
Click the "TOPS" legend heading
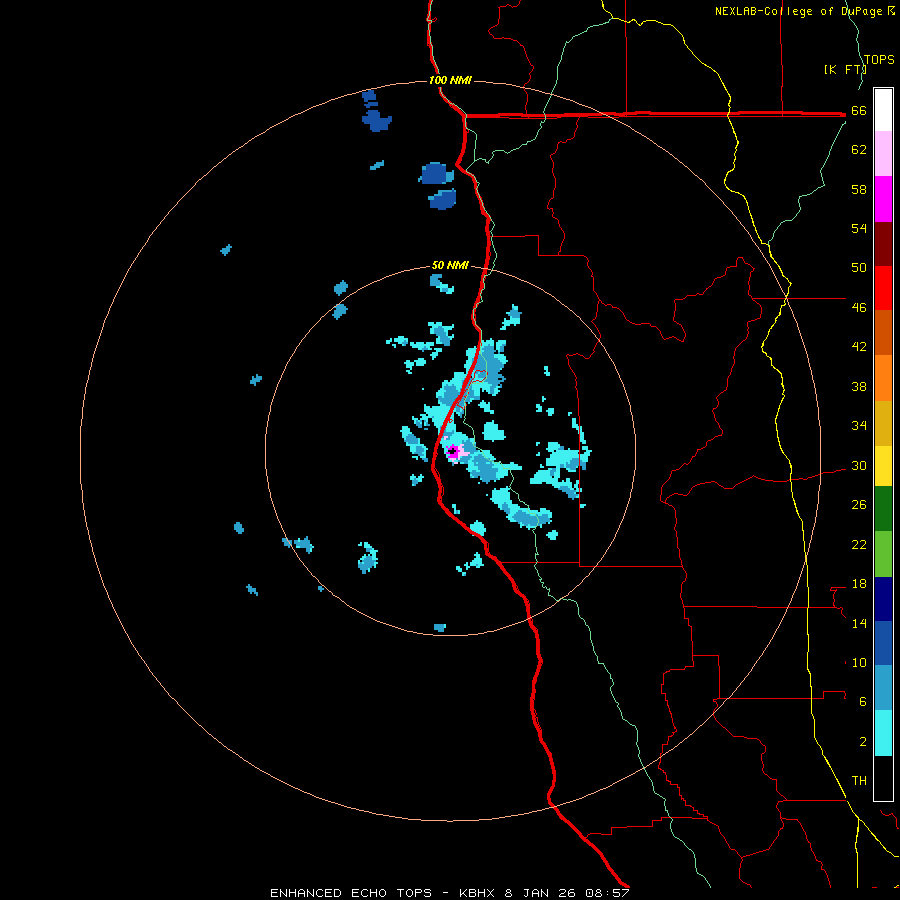[x=879, y=60]
